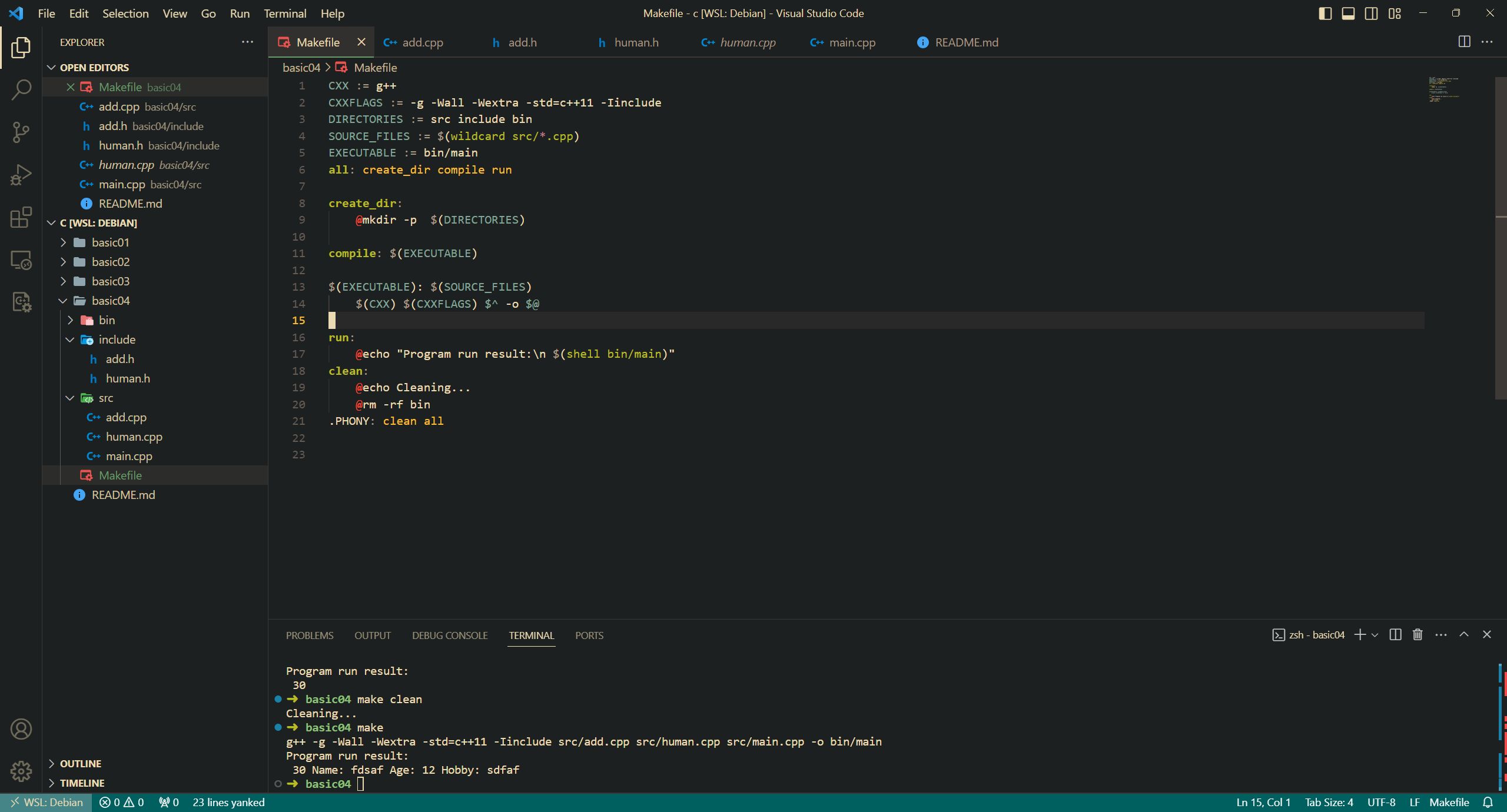The image size is (1507, 812).
Task: Open the Terminal menu in the menu bar
Action: pyautogui.click(x=284, y=13)
